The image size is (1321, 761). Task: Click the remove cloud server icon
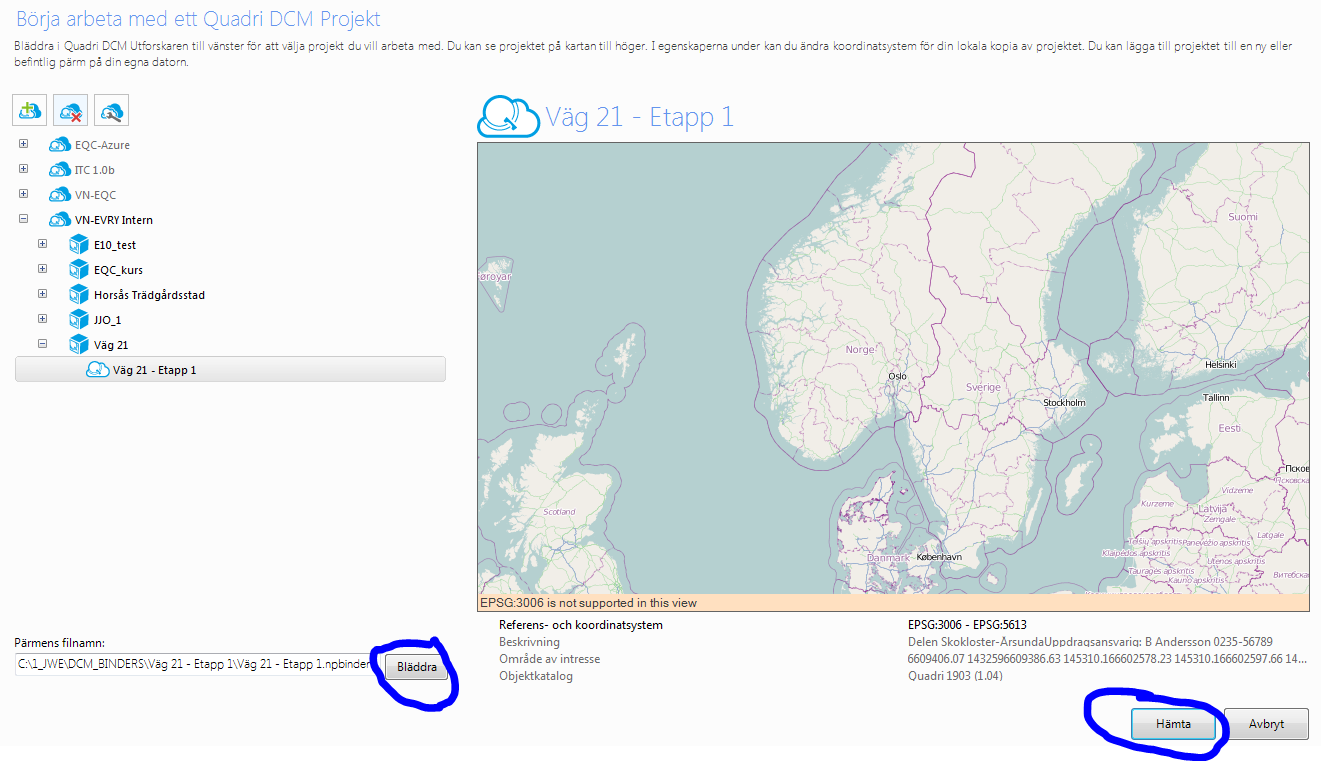tap(70, 110)
